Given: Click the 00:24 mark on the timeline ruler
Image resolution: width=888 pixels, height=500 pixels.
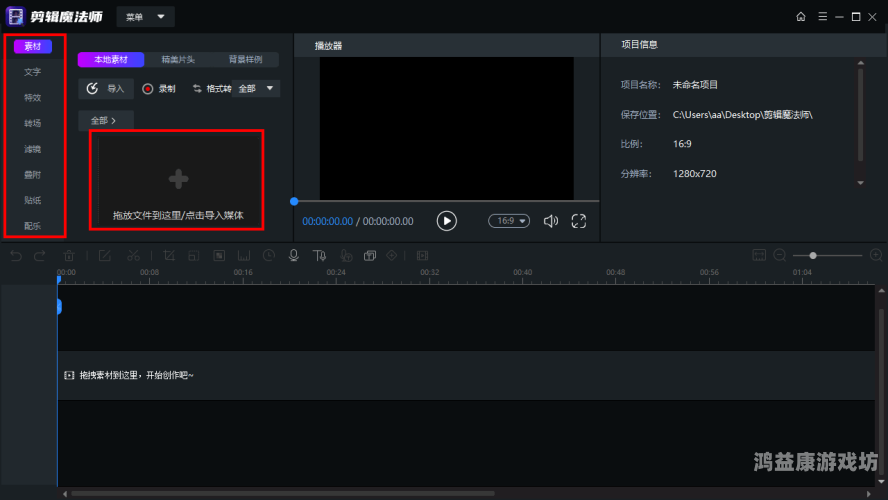Looking at the screenshot, I should click(x=336, y=273).
